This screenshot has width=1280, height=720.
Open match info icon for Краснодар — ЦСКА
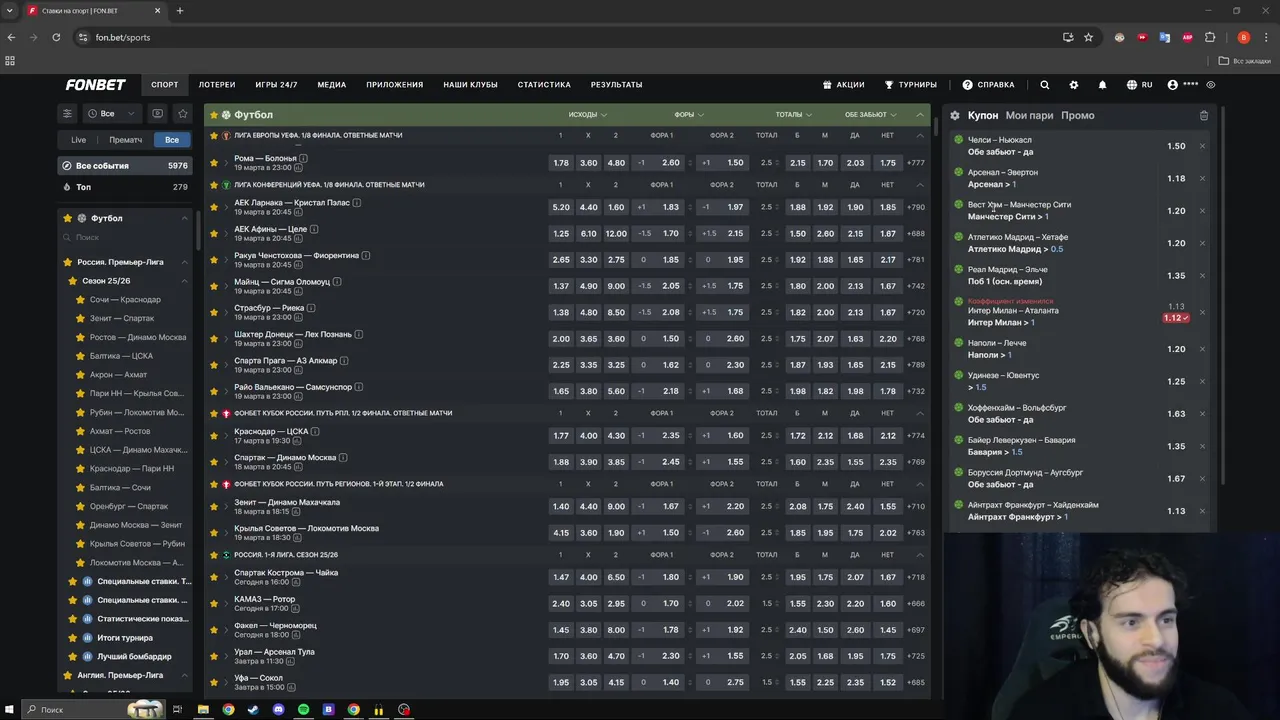(315, 431)
